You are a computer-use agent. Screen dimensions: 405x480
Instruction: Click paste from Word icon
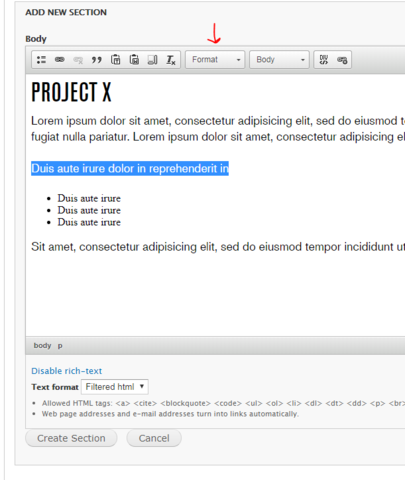pos(134,60)
